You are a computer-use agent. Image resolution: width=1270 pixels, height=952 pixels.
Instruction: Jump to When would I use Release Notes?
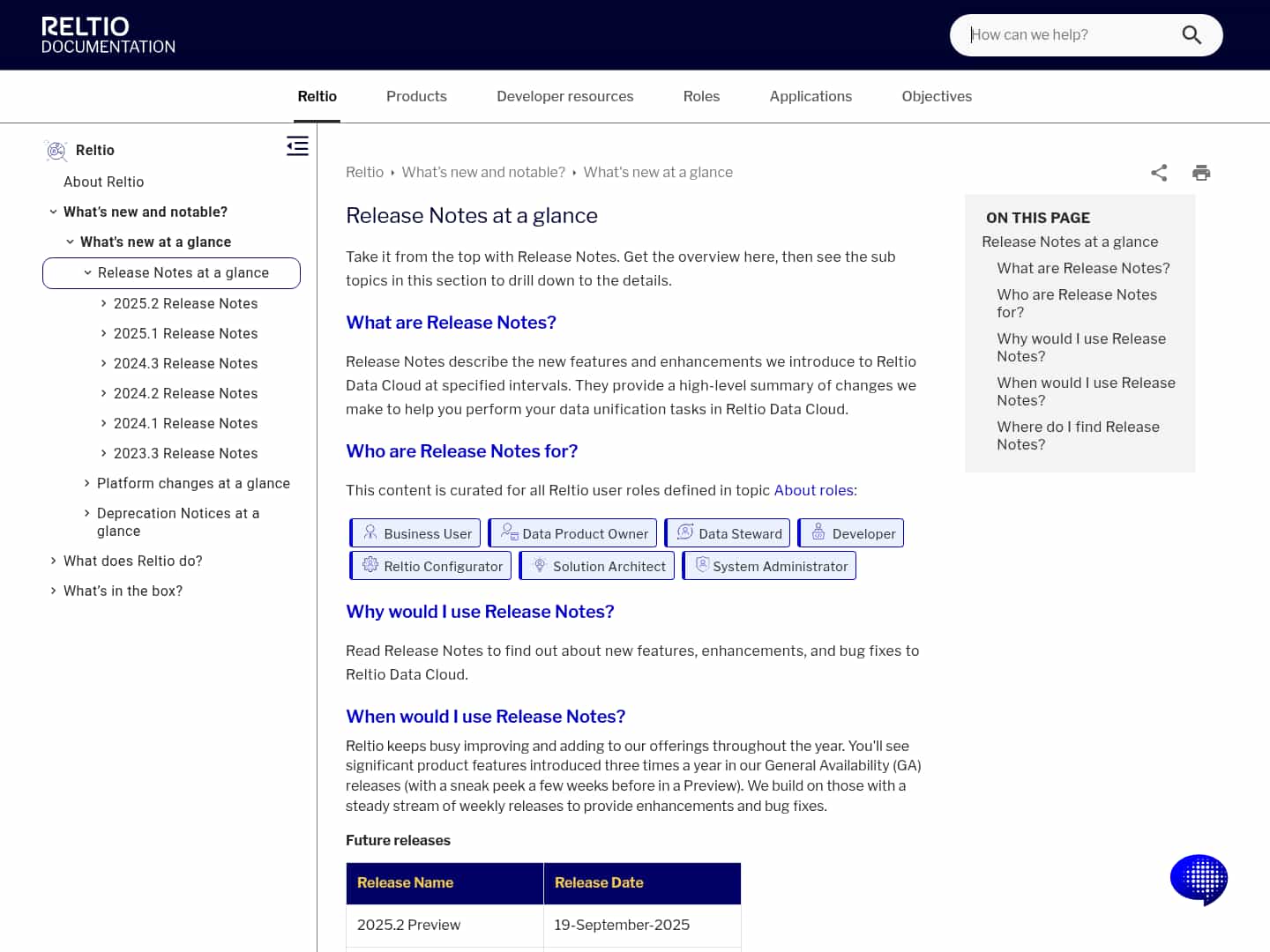[x=1086, y=391]
